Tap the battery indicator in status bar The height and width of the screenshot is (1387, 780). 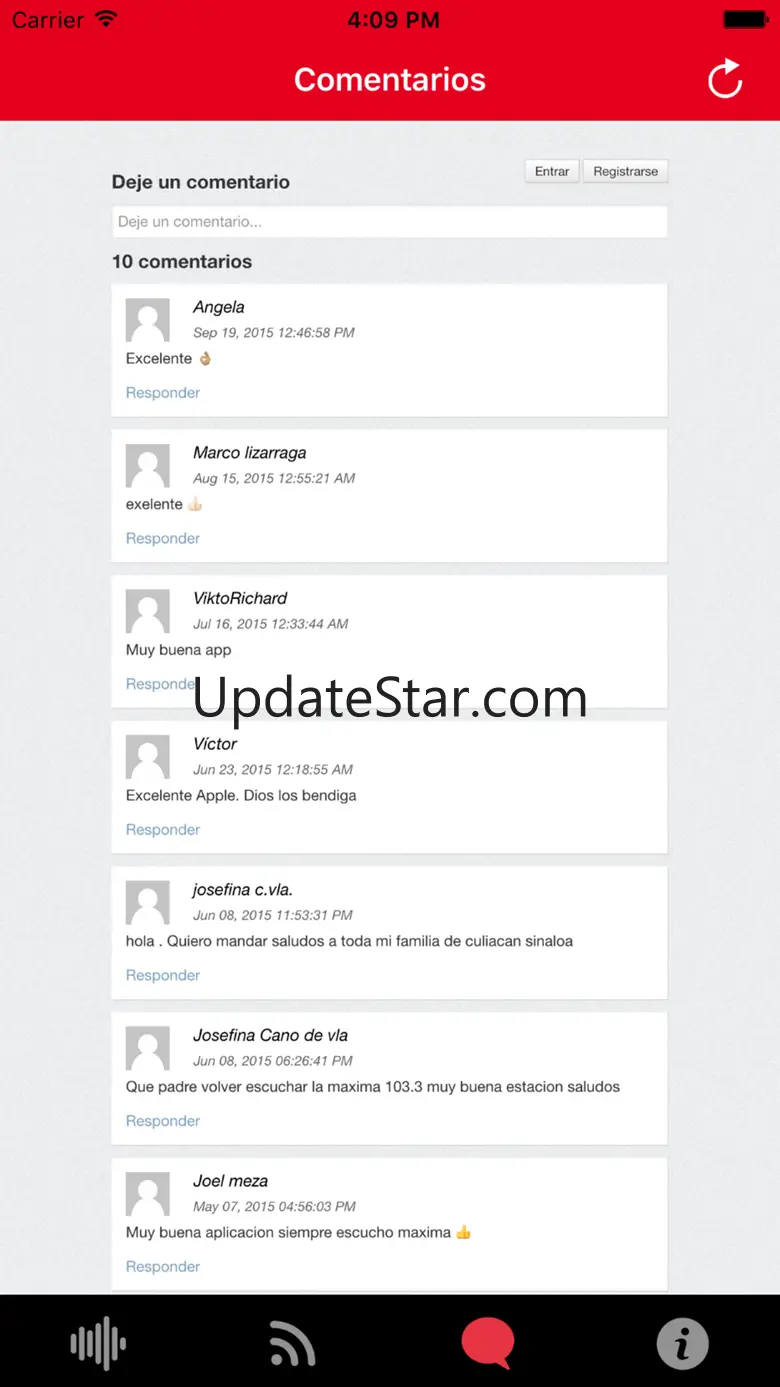pyautogui.click(x=745, y=19)
